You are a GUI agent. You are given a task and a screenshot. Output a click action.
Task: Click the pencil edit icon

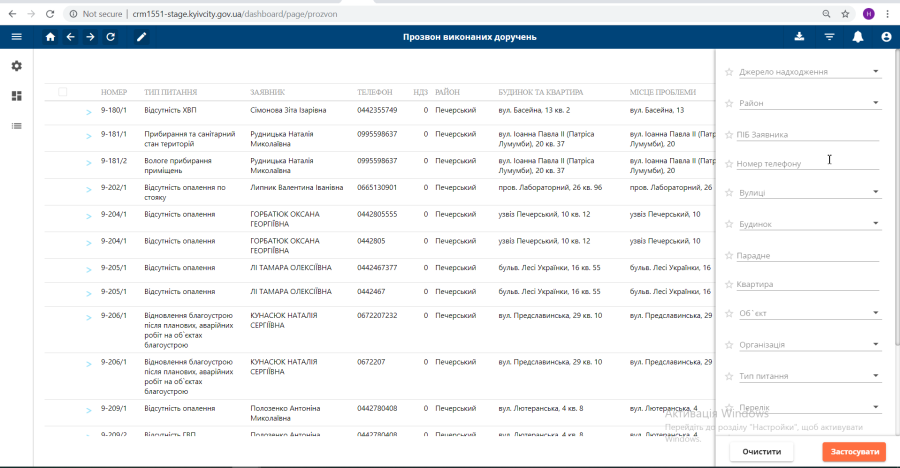click(141, 37)
